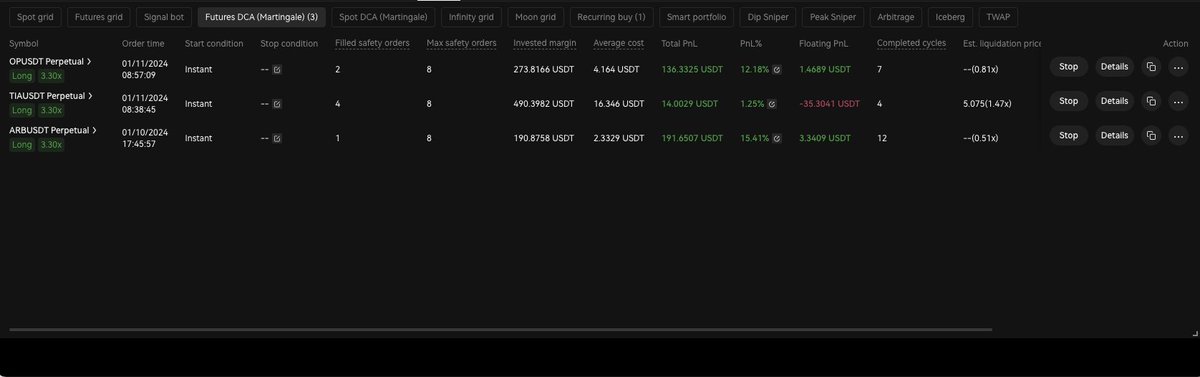Copy the OPUSDT Perpetual bot
Viewport: 1200px width, 377px height.
click(1151, 67)
